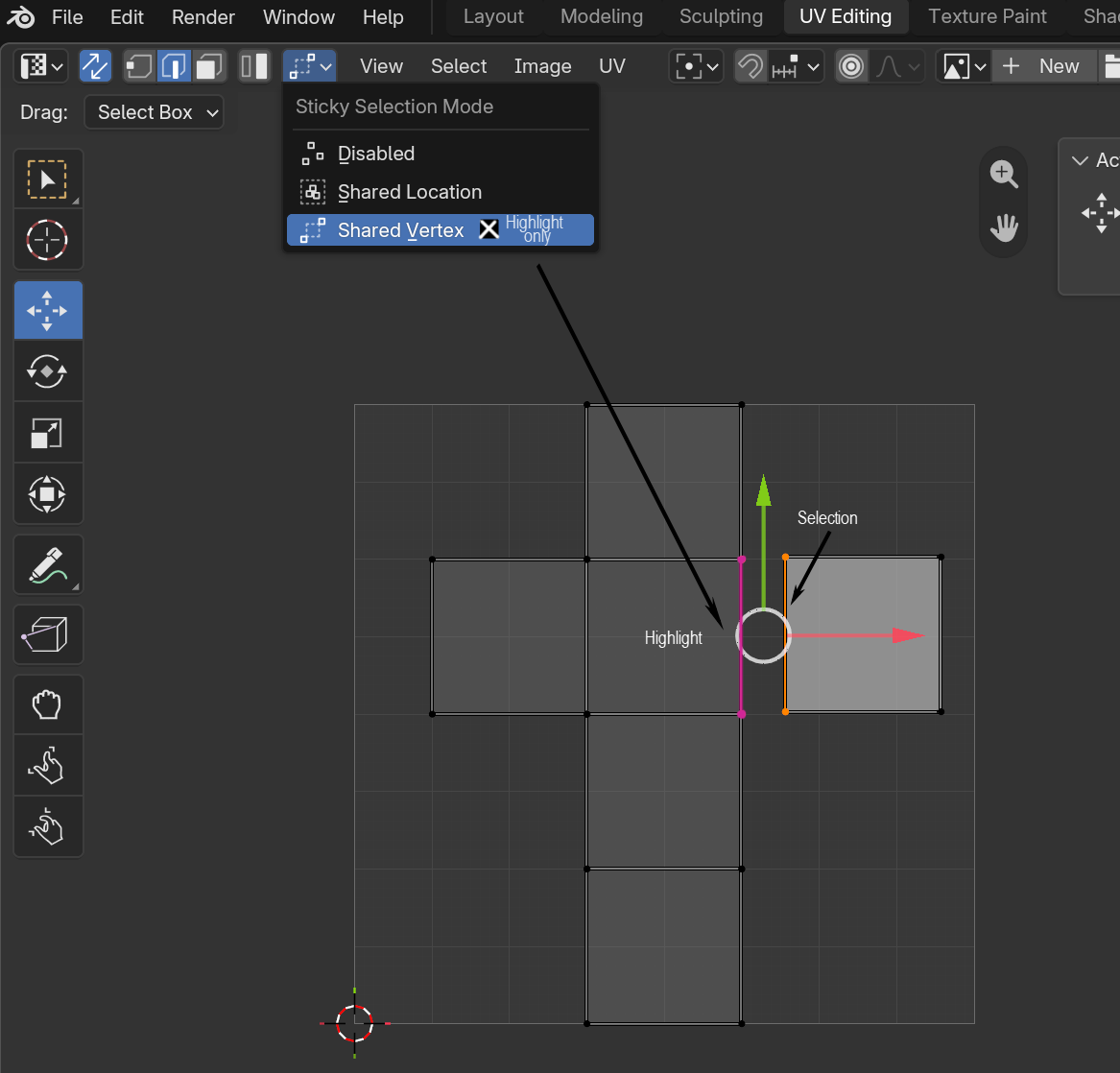
Task: Open the File menu
Action: pos(67,16)
